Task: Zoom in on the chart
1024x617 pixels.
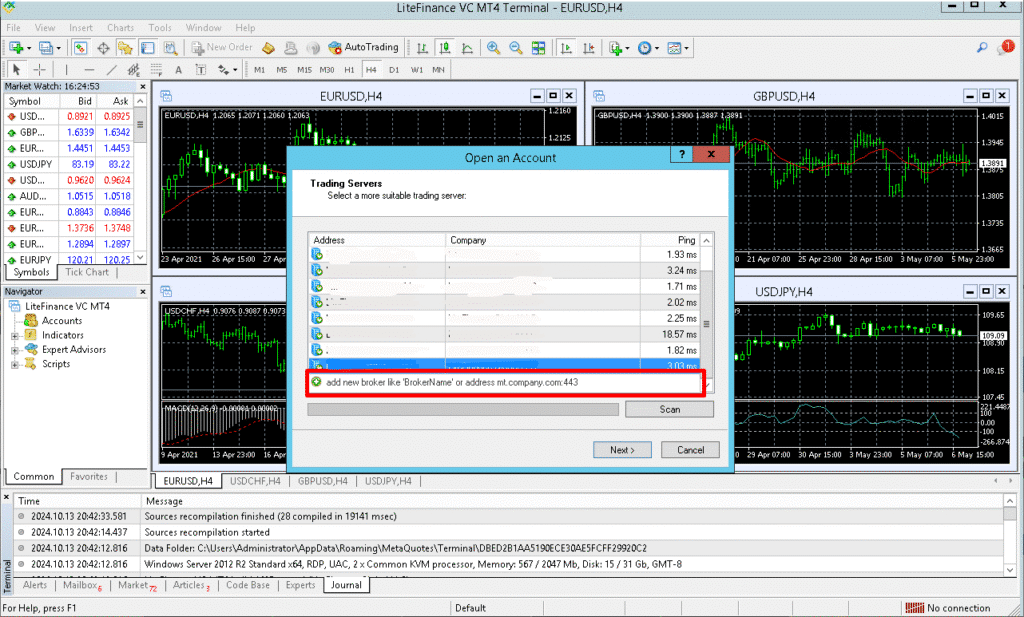Action: pyautogui.click(x=494, y=48)
